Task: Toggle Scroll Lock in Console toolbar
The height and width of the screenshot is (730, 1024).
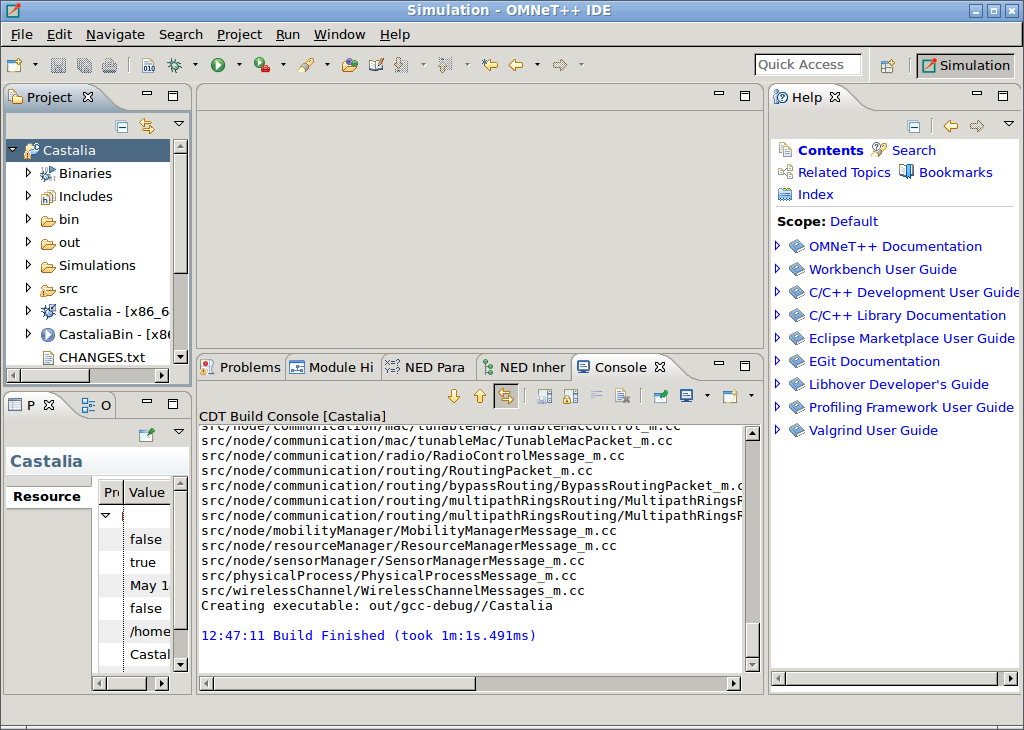Action: (571, 396)
